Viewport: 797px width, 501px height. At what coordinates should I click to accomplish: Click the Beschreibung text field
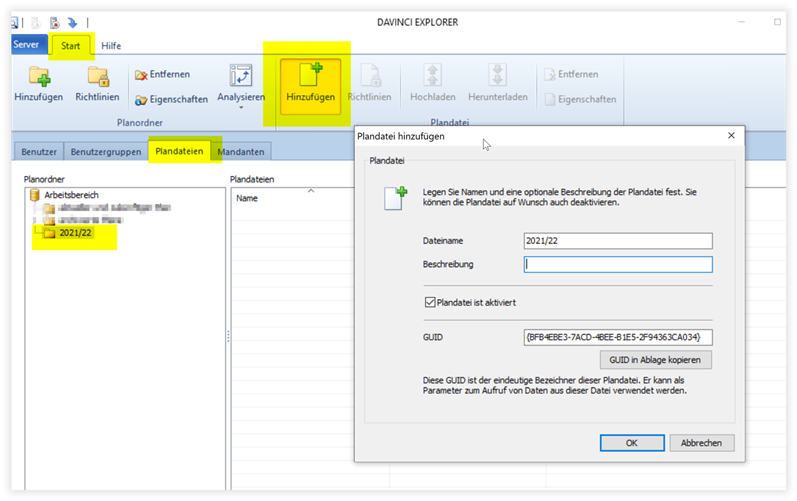[617, 265]
